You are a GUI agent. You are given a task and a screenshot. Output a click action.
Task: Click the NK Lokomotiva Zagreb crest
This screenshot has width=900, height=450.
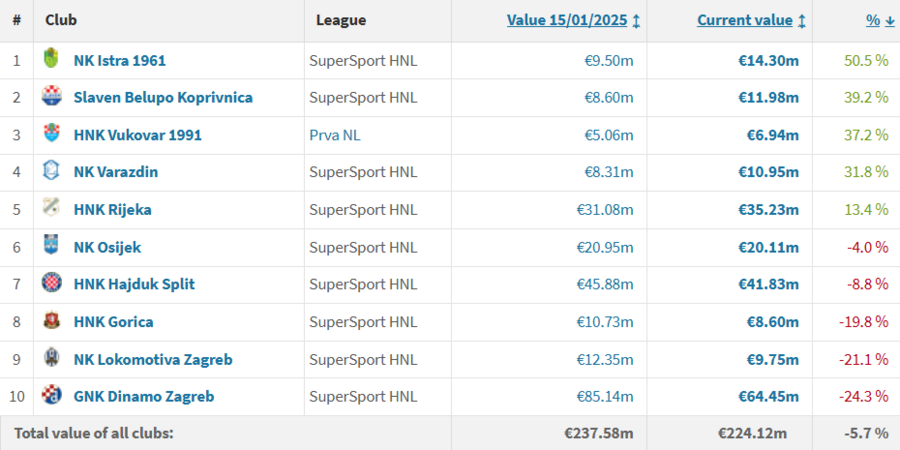[x=51, y=358]
